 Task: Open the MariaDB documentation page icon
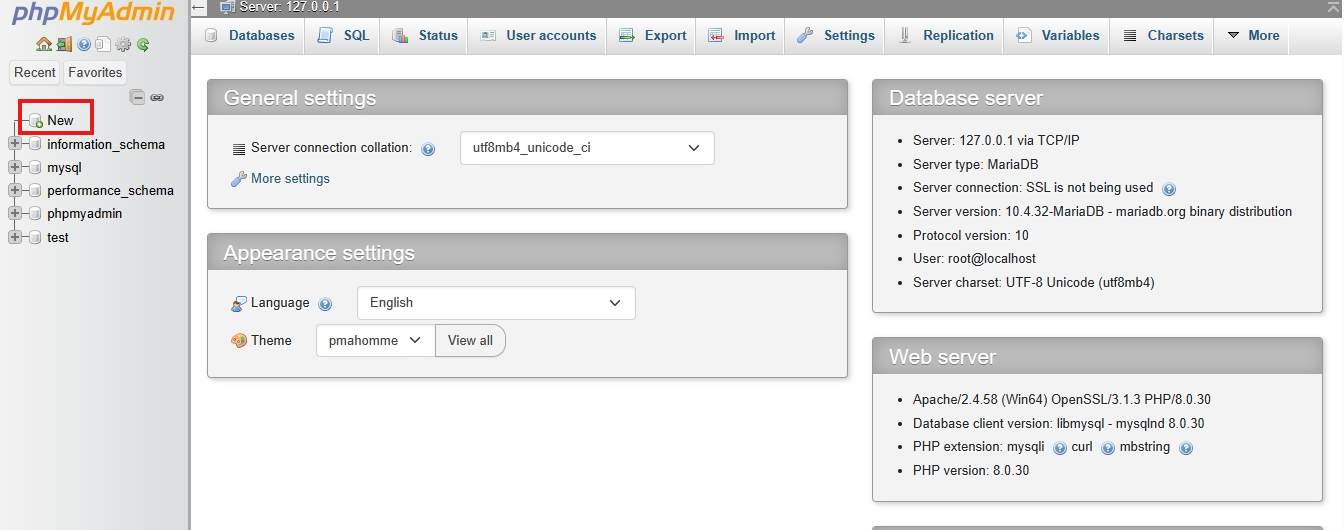(103, 45)
